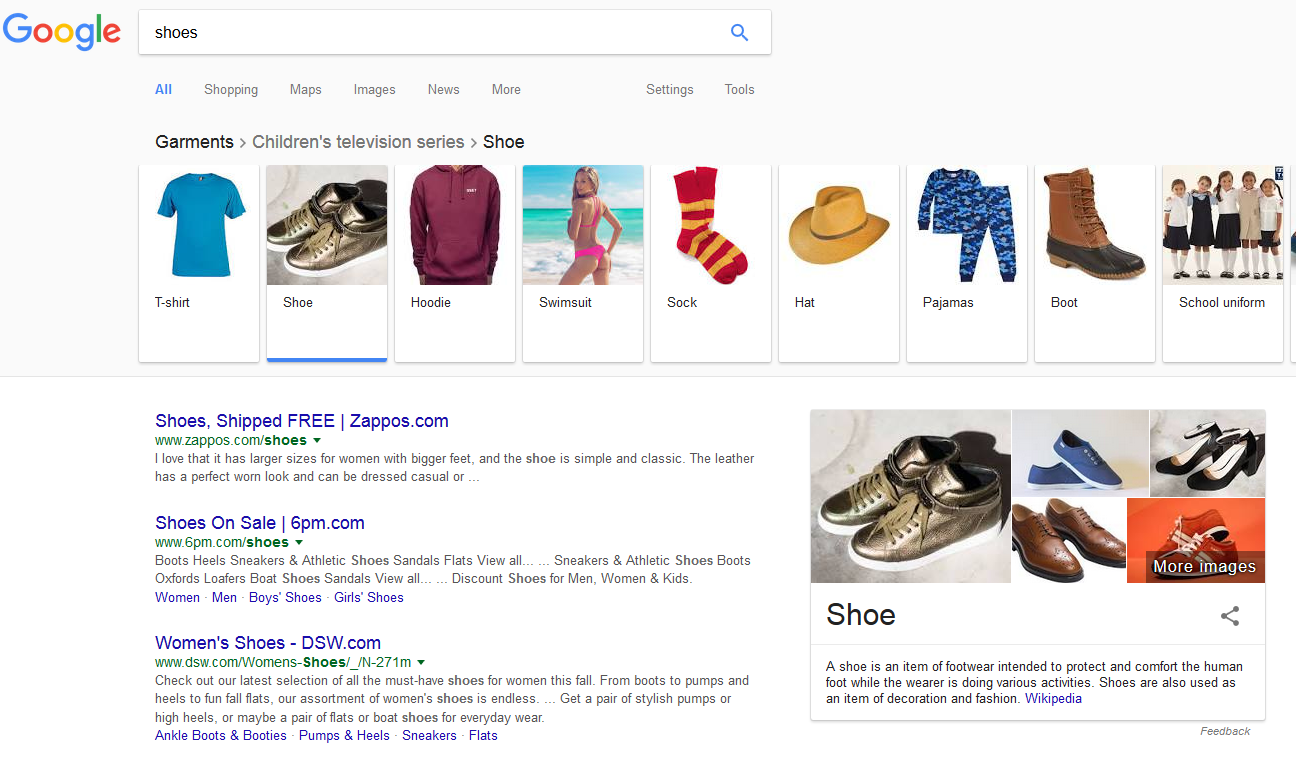This screenshot has width=1296, height=761.
Task: Select the T-shirt carousel card
Action: [199, 262]
